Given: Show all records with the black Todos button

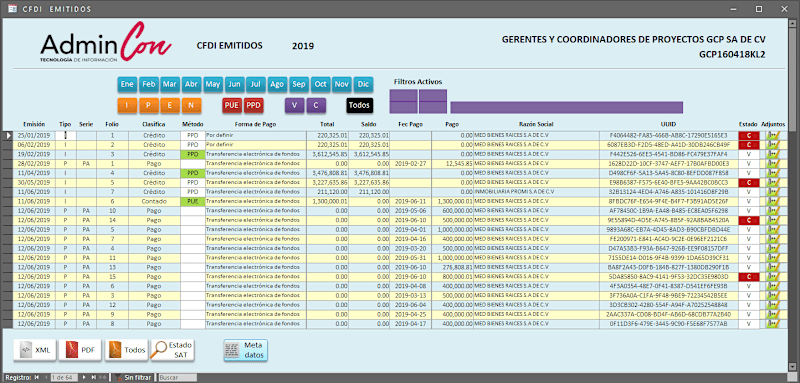Looking at the screenshot, I should pyautogui.click(x=360, y=105).
